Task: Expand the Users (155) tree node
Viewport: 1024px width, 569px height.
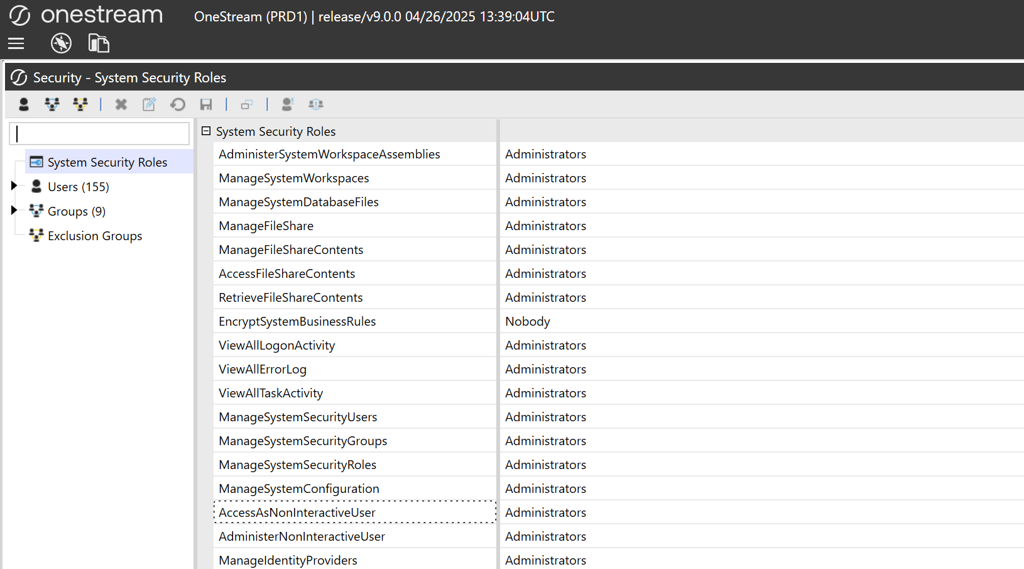Action: pos(14,186)
